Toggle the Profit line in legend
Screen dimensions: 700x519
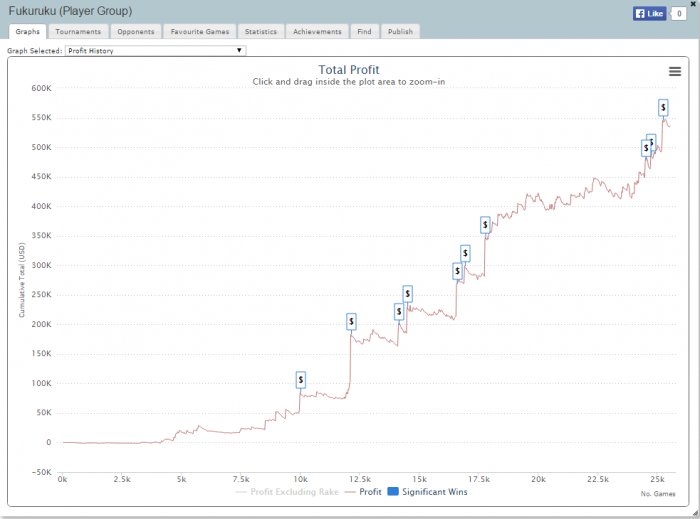[364, 492]
